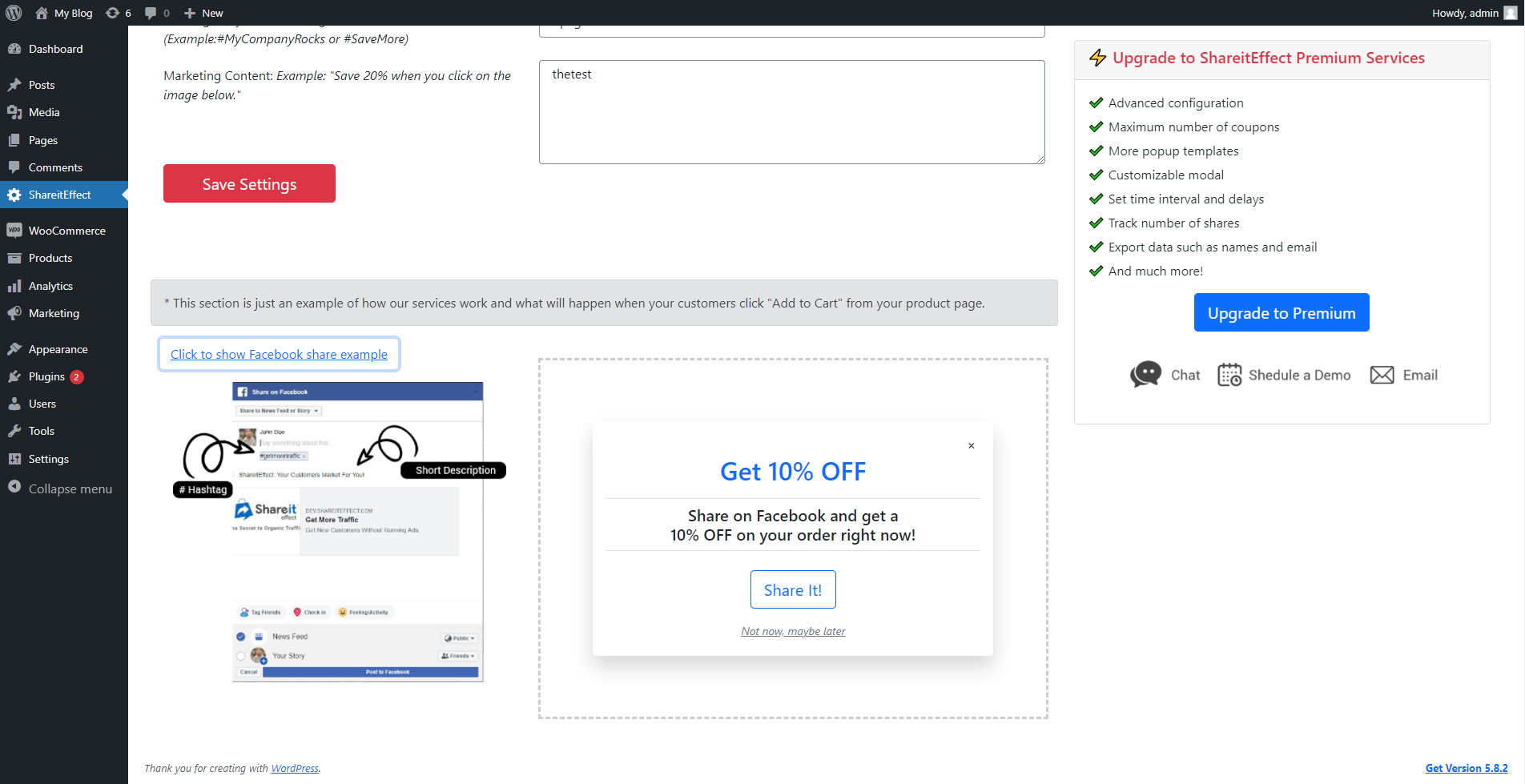Click the Save Settings button

point(249,183)
